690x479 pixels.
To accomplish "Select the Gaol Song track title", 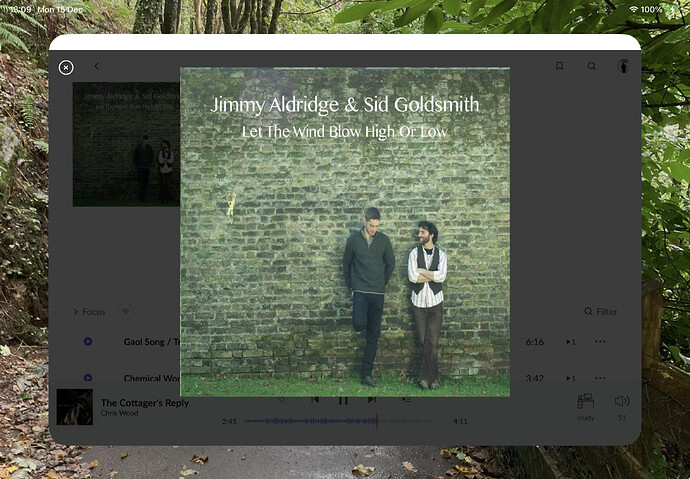I will [151, 342].
